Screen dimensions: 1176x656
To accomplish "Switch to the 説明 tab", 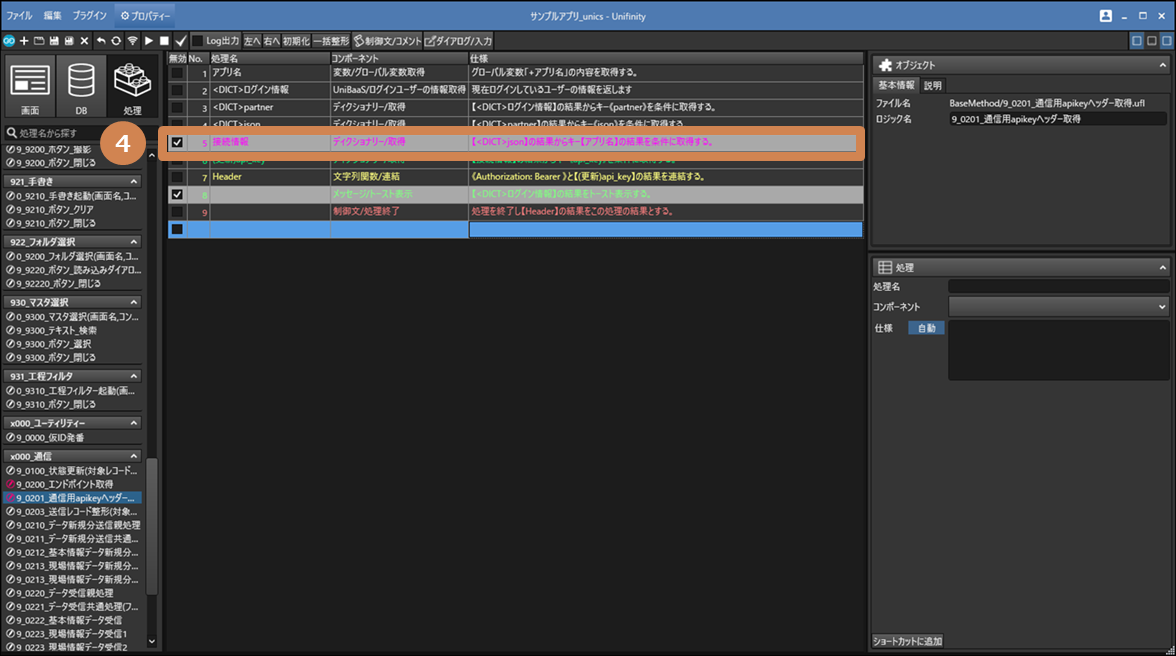I will point(932,86).
